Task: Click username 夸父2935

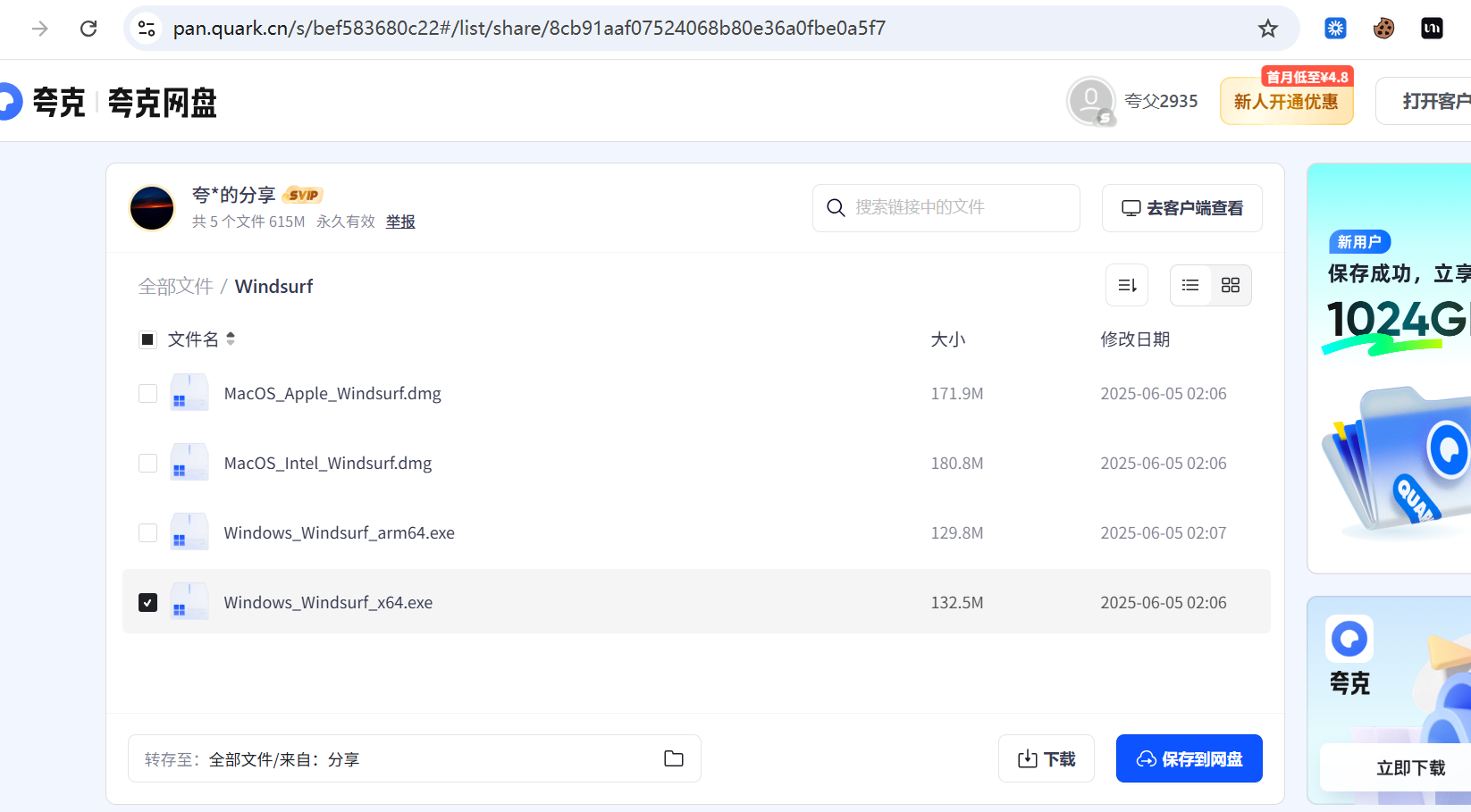Action: click(x=1161, y=102)
